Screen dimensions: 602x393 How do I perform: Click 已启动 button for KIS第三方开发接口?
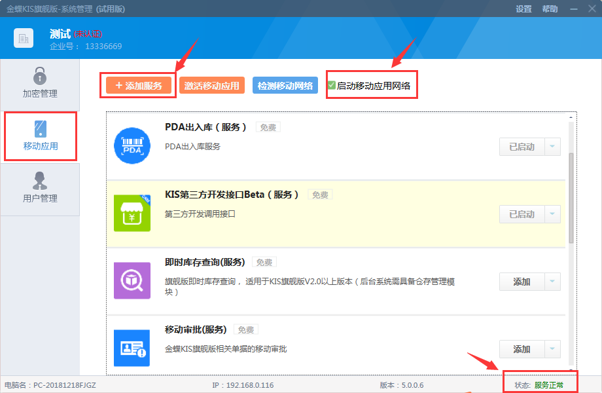point(522,214)
